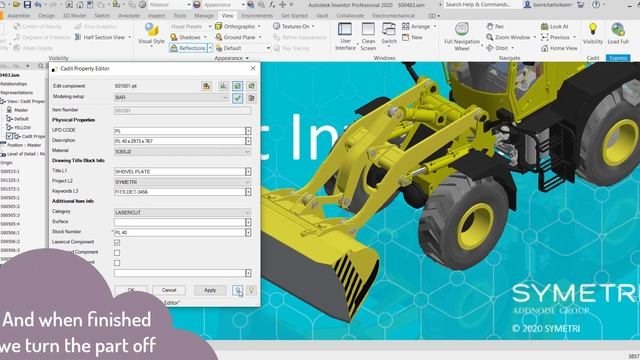Open the User Interface options

point(345,36)
